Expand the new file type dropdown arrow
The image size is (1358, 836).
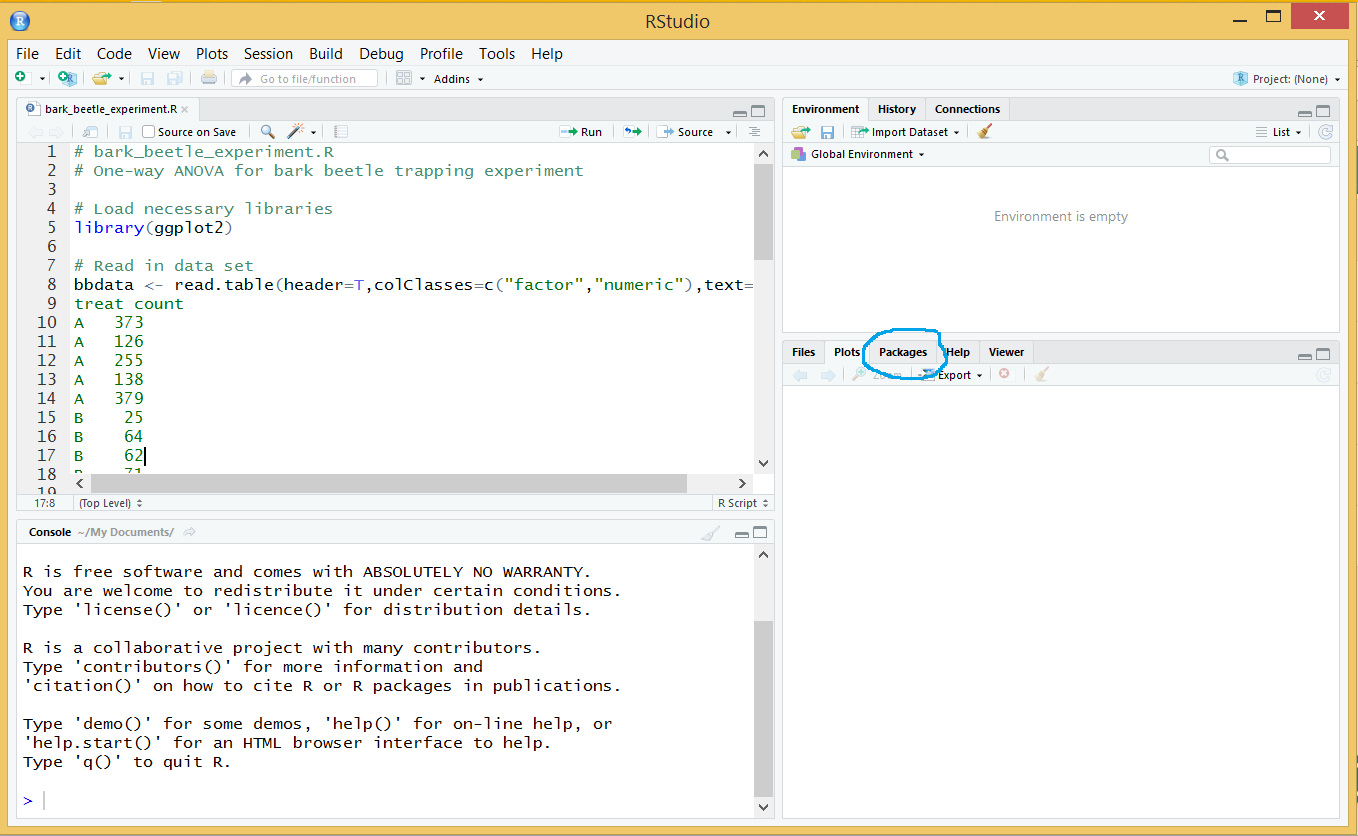click(x=43, y=79)
